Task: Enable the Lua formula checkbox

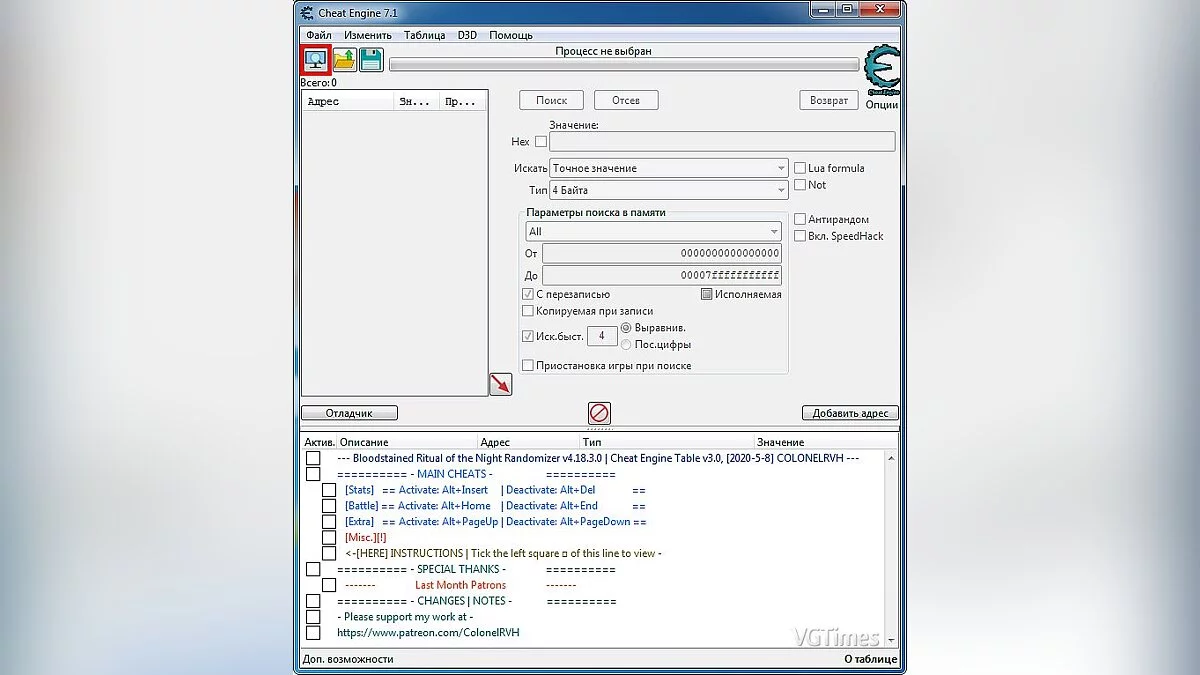Action: tap(800, 168)
